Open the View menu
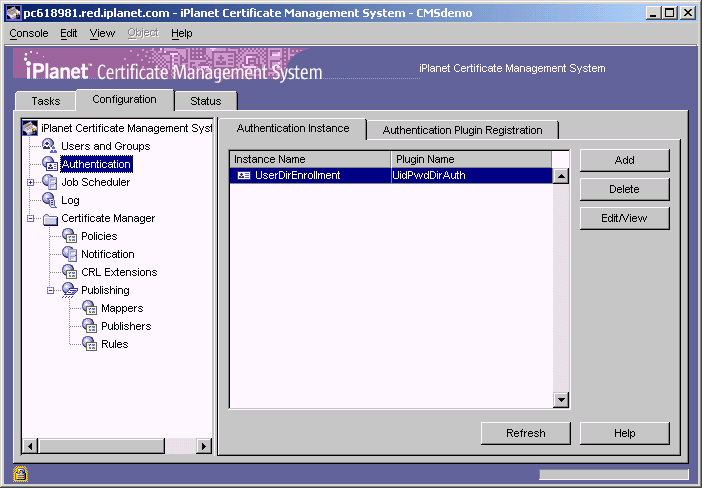The height and width of the screenshot is (488, 702). (x=102, y=34)
